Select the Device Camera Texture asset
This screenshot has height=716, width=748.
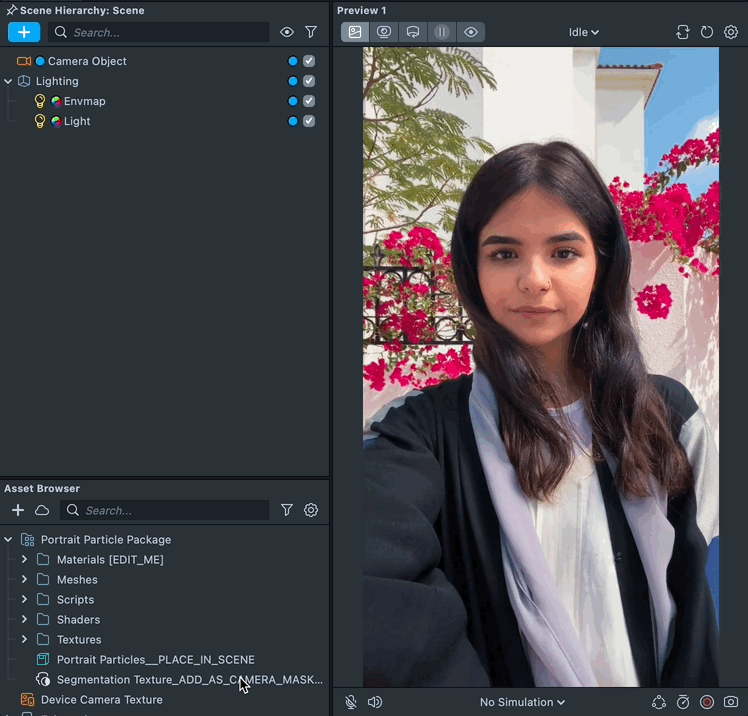point(101,700)
